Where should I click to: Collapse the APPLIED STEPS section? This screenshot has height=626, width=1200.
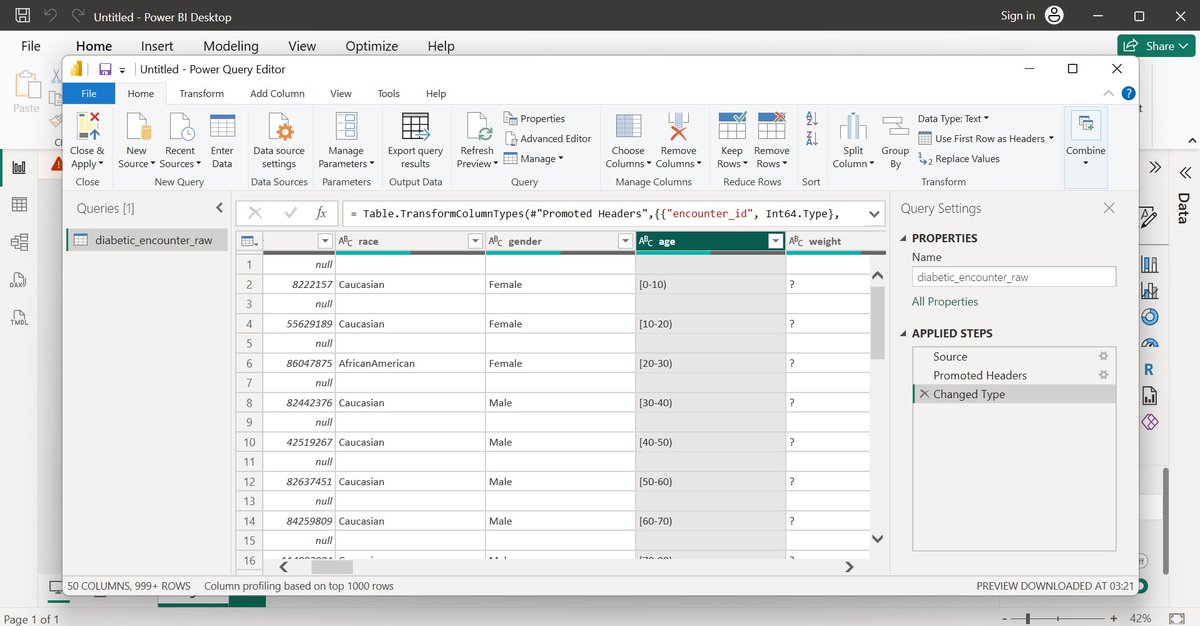[x=904, y=333]
